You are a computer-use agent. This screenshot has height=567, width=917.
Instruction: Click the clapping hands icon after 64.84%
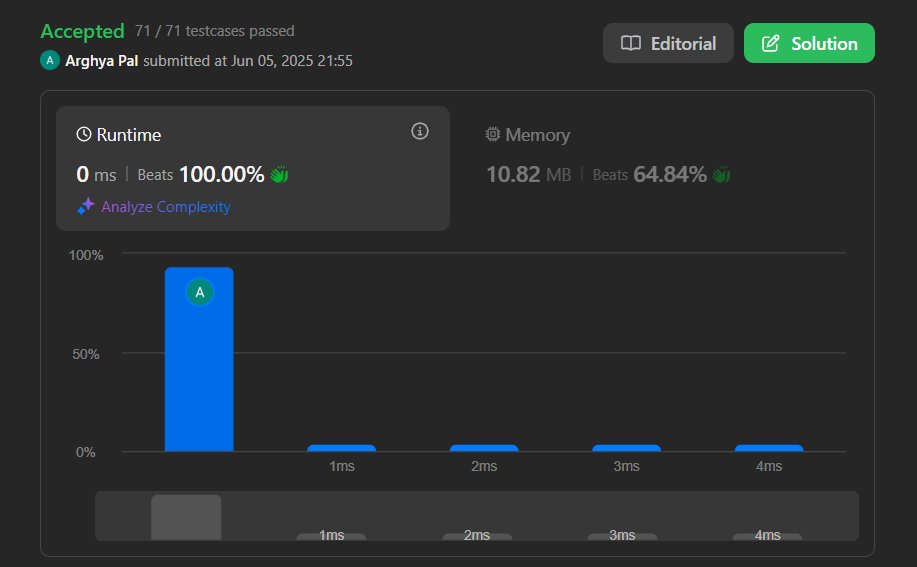point(721,174)
